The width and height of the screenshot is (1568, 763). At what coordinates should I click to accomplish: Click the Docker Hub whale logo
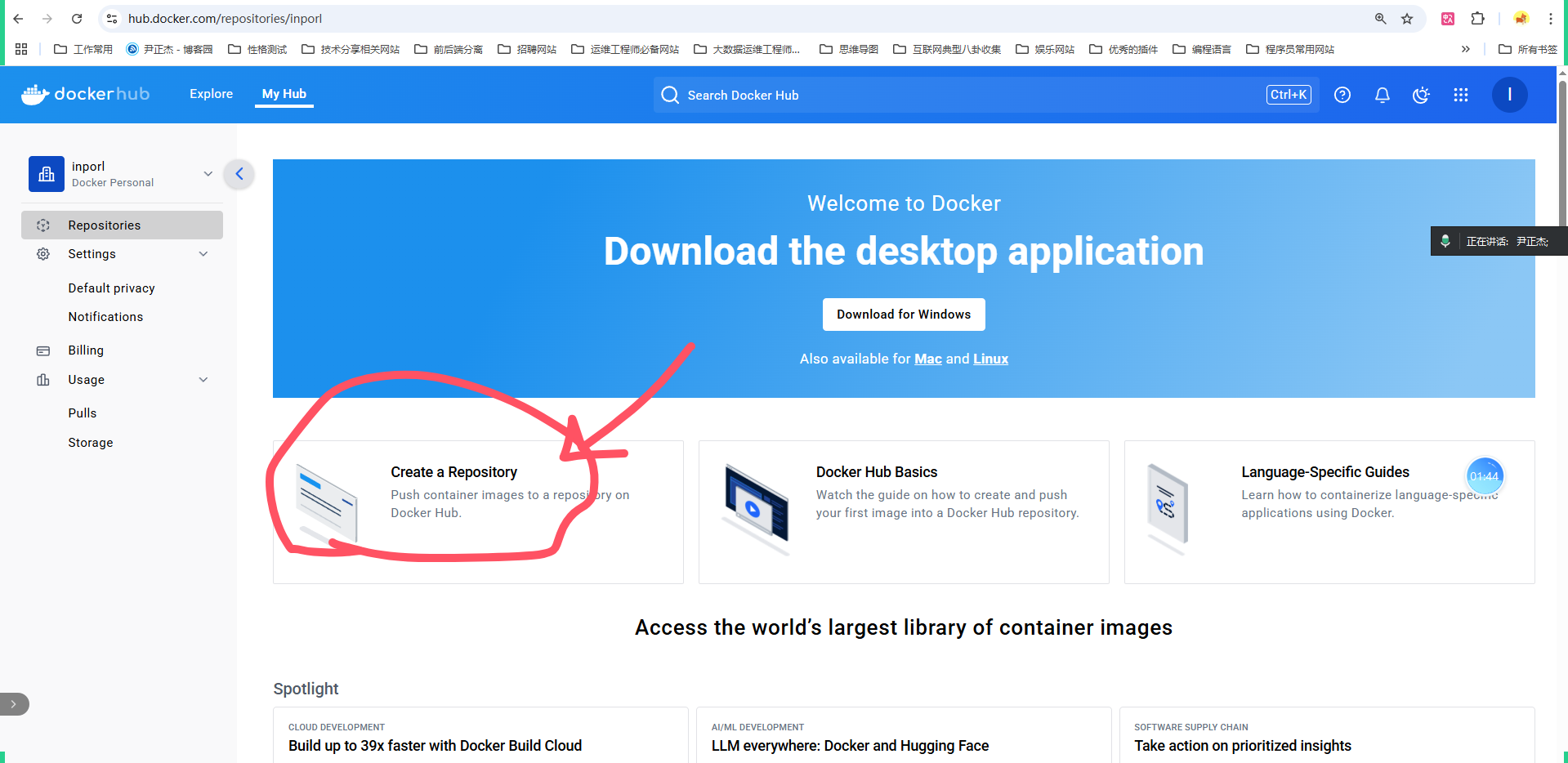coord(85,95)
